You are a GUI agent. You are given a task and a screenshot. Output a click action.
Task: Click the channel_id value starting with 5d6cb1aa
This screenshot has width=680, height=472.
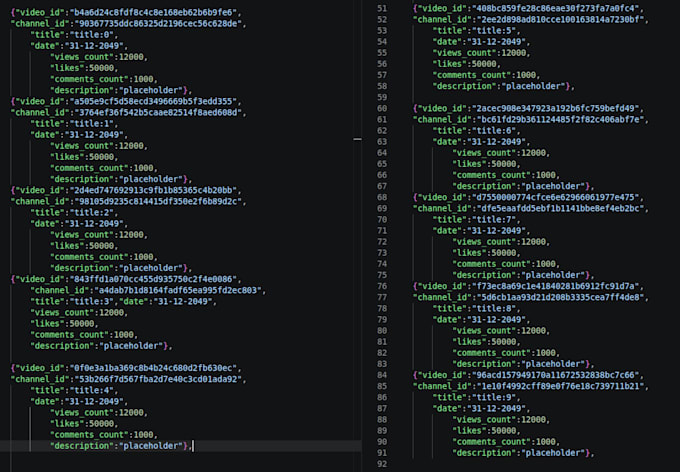(x=560, y=297)
